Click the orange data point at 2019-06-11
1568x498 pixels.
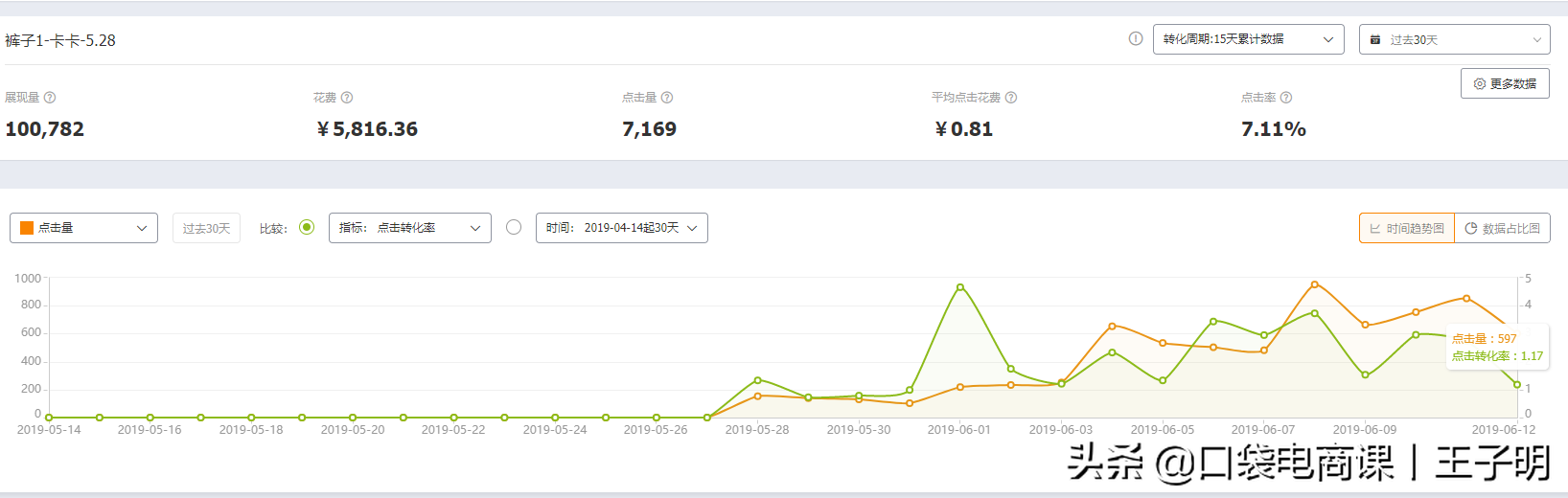1466,299
